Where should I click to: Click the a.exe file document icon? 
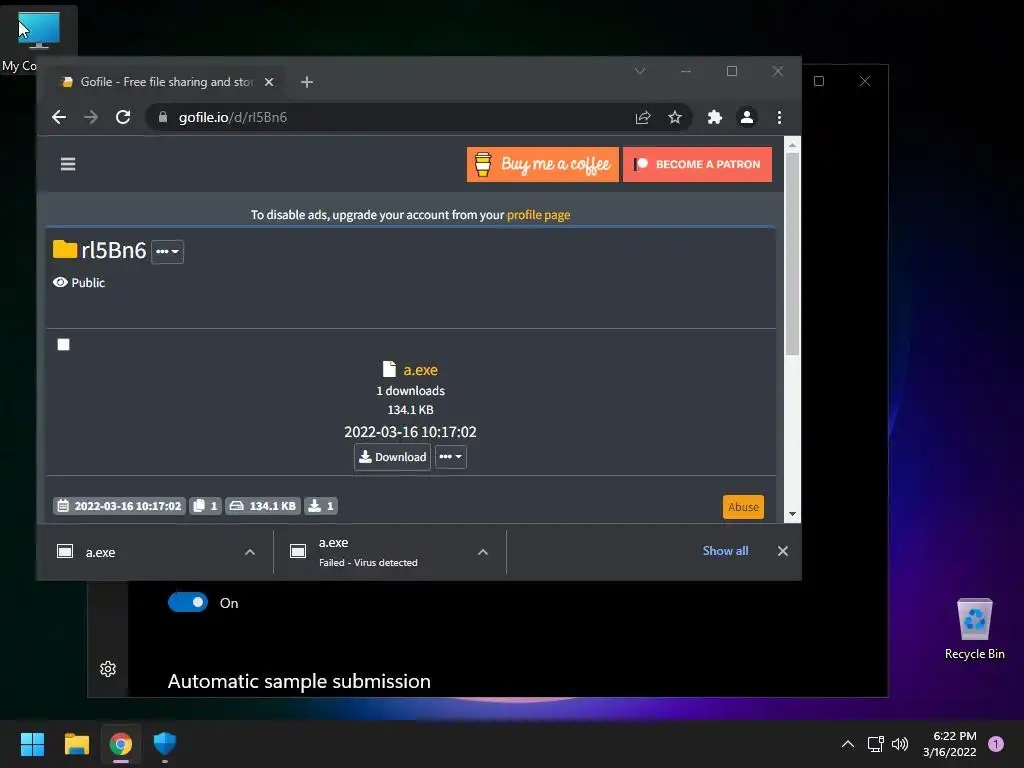[x=389, y=369]
